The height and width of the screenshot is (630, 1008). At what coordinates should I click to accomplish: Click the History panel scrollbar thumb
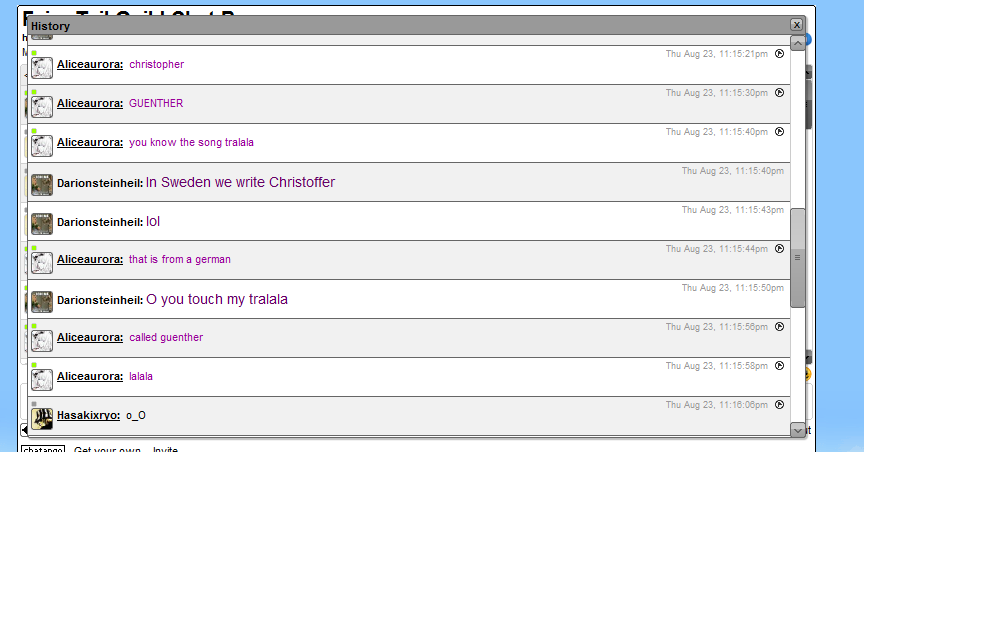pyautogui.click(x=797, y=257)
